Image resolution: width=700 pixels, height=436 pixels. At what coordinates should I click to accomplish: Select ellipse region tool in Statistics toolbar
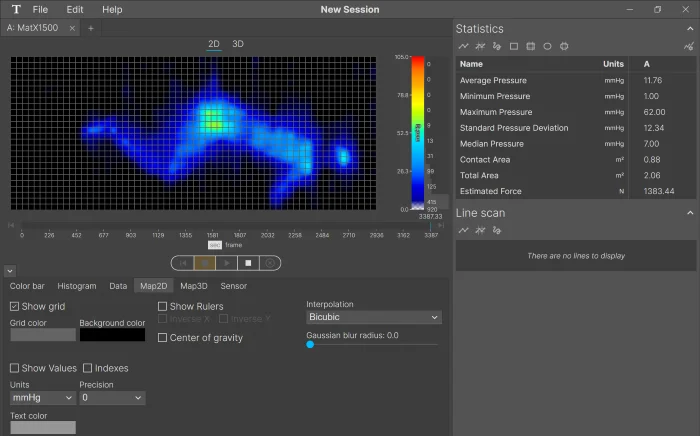[547, 46]
